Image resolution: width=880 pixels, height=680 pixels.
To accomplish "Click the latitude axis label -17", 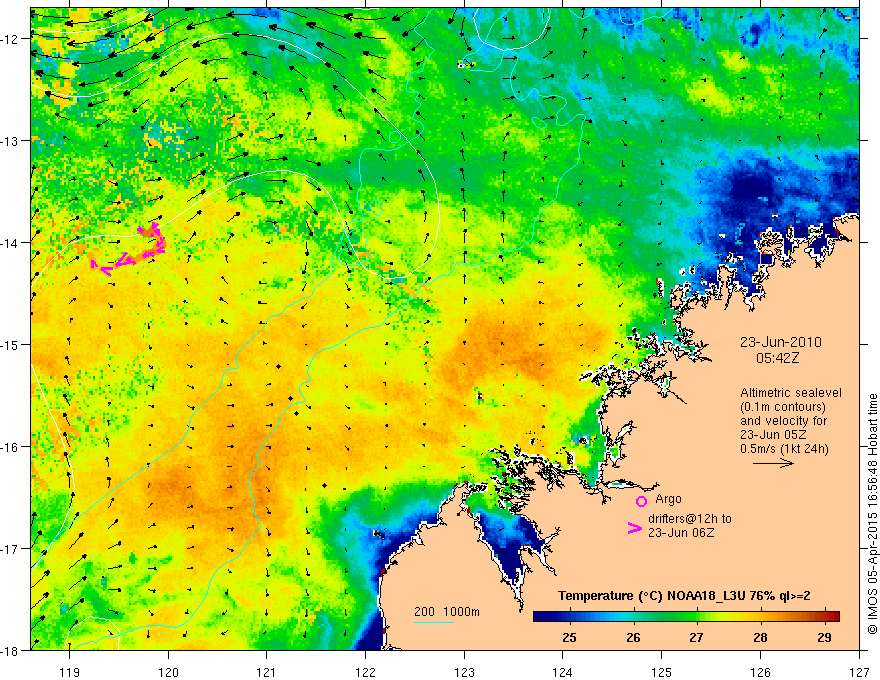I will (x=10, y=549).
